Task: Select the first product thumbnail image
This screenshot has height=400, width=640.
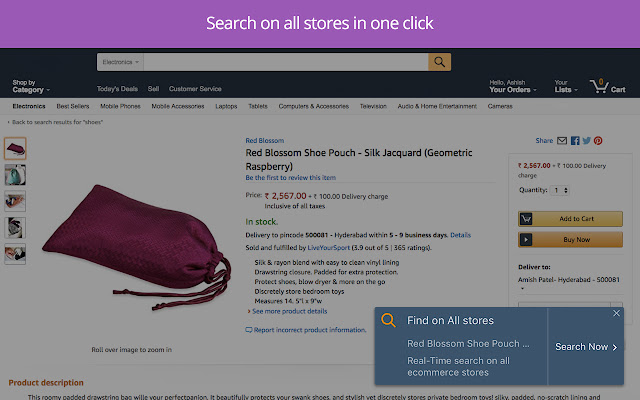Action: (x=16, y=149)
